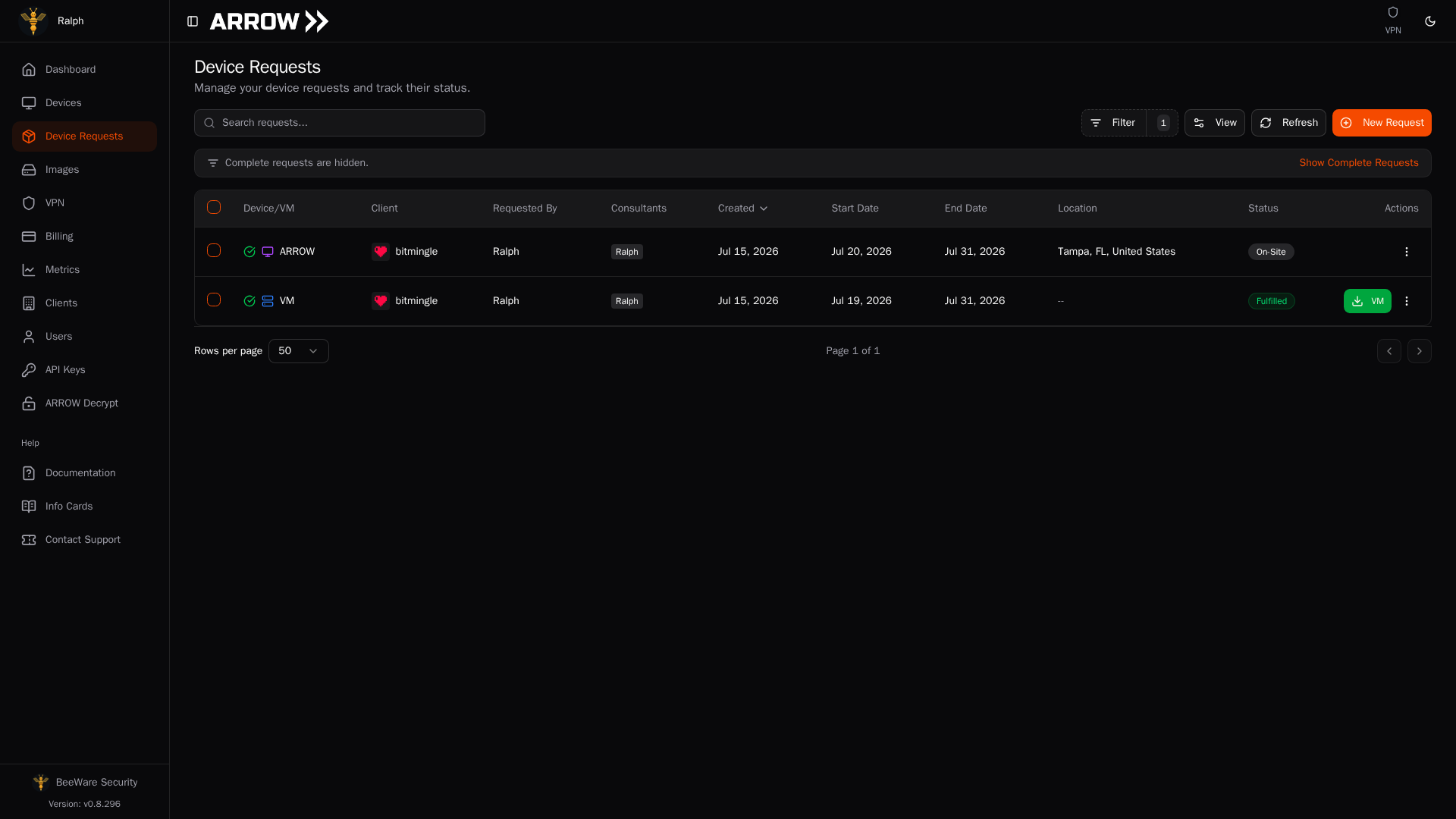Viewport: 1456px width, 819px height.
Task: Click Ralph consultant tag in ARROW row
Action: 627,252
